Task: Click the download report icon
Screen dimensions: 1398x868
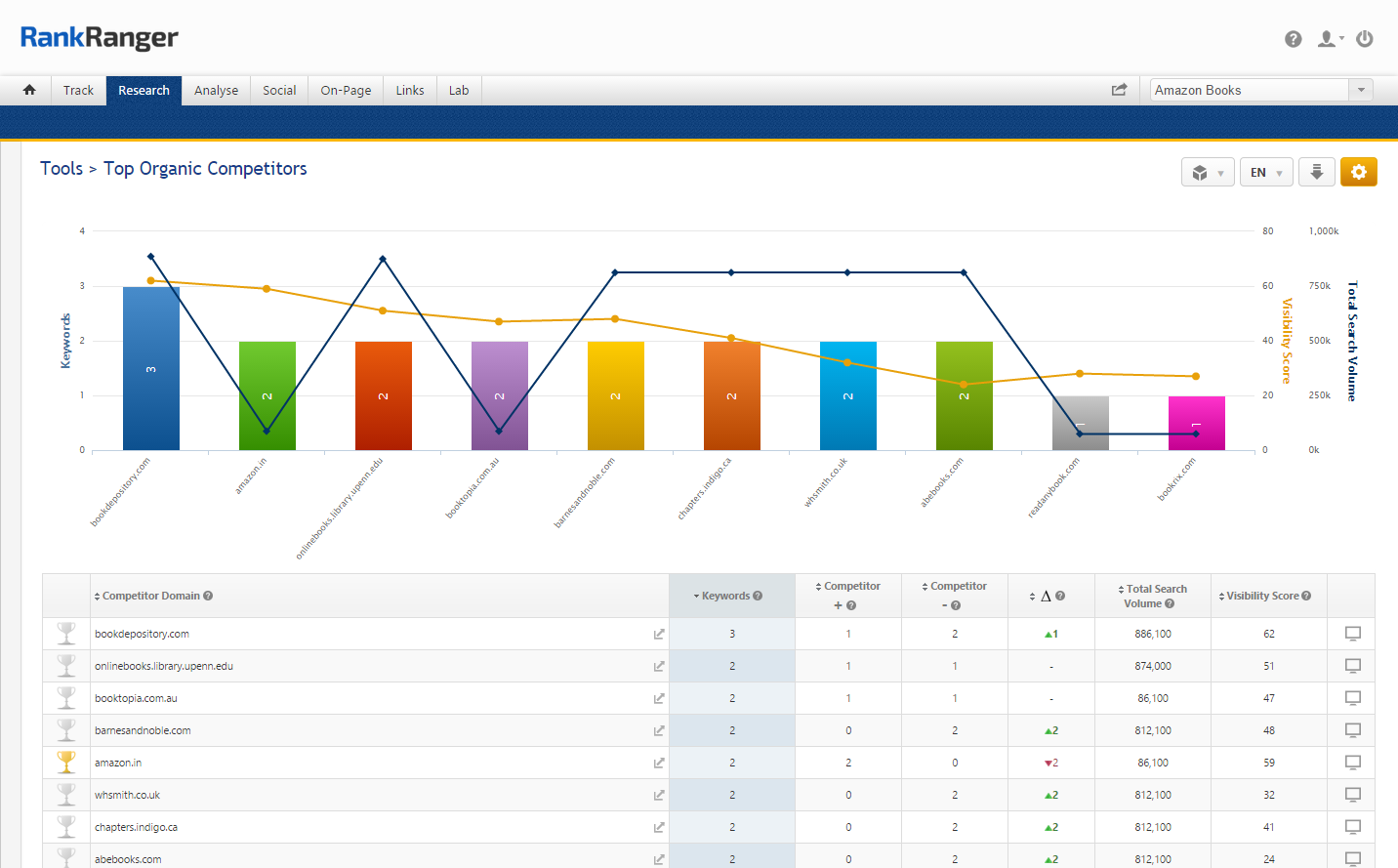Action: tap(1316, 172)
